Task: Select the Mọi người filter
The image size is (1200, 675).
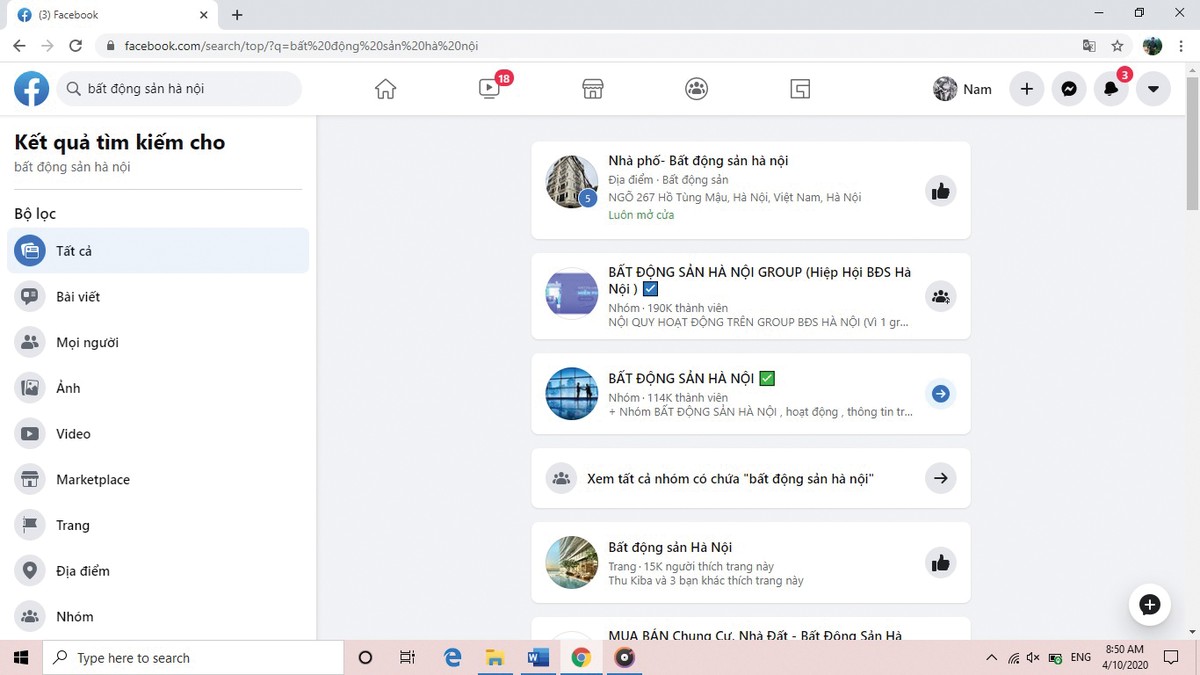Action: click(x=158, y=342)
